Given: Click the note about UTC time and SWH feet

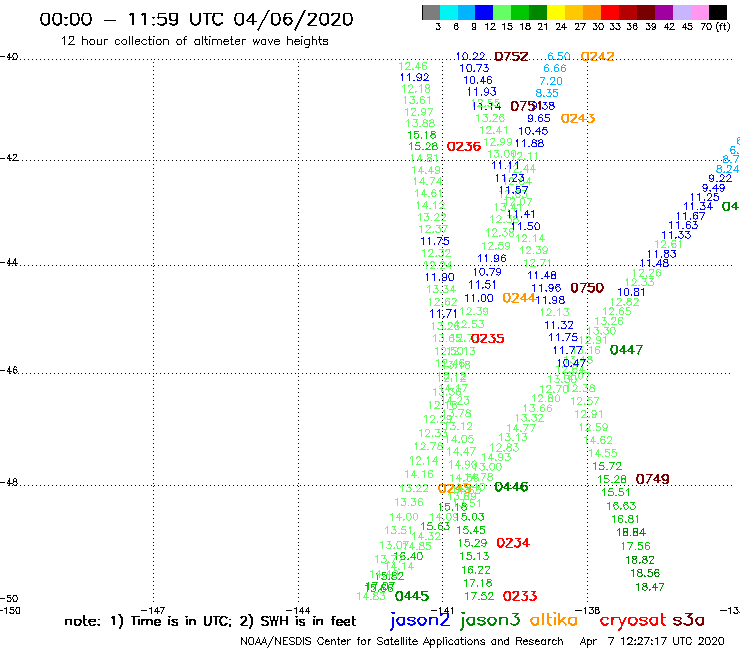Looking at the screenshot, I should pos(210,621).
